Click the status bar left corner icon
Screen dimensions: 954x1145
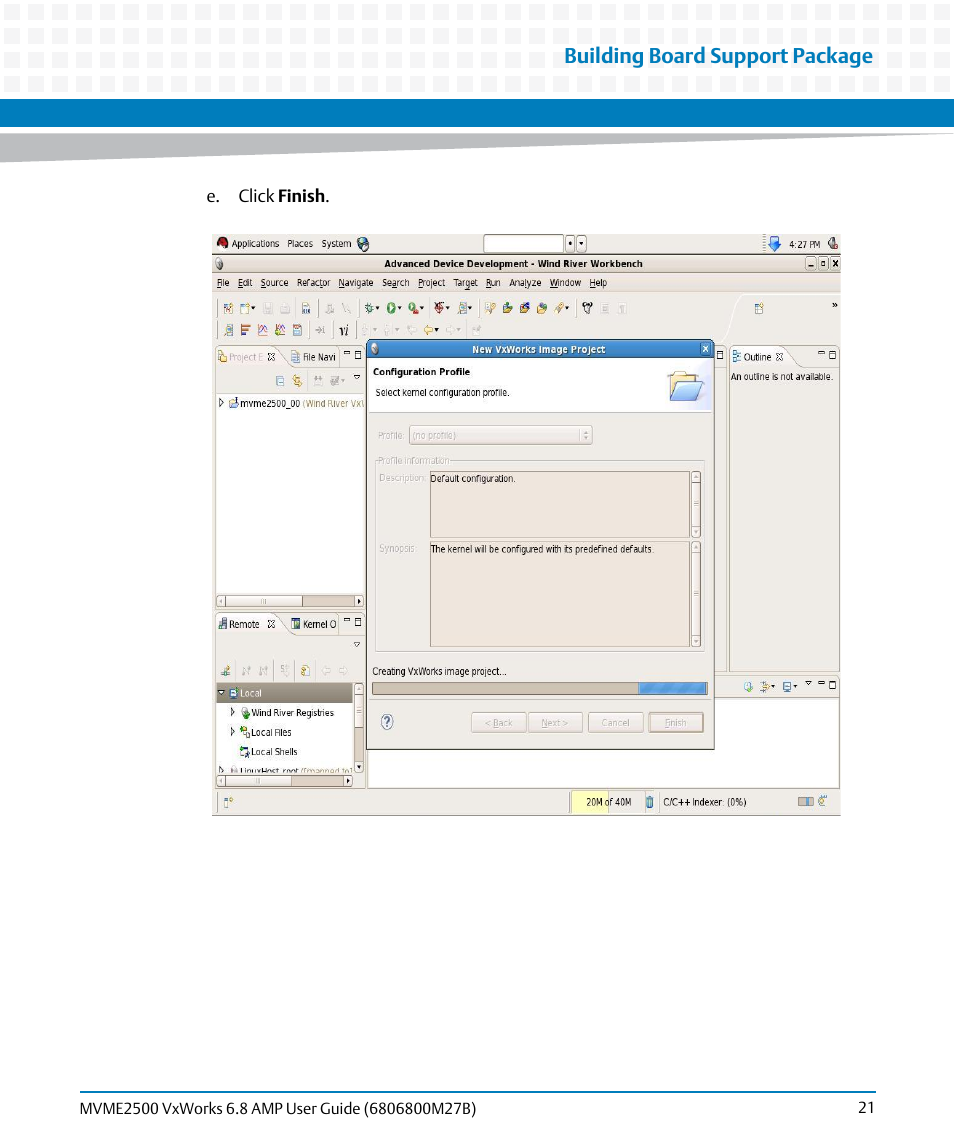[229, 802]
